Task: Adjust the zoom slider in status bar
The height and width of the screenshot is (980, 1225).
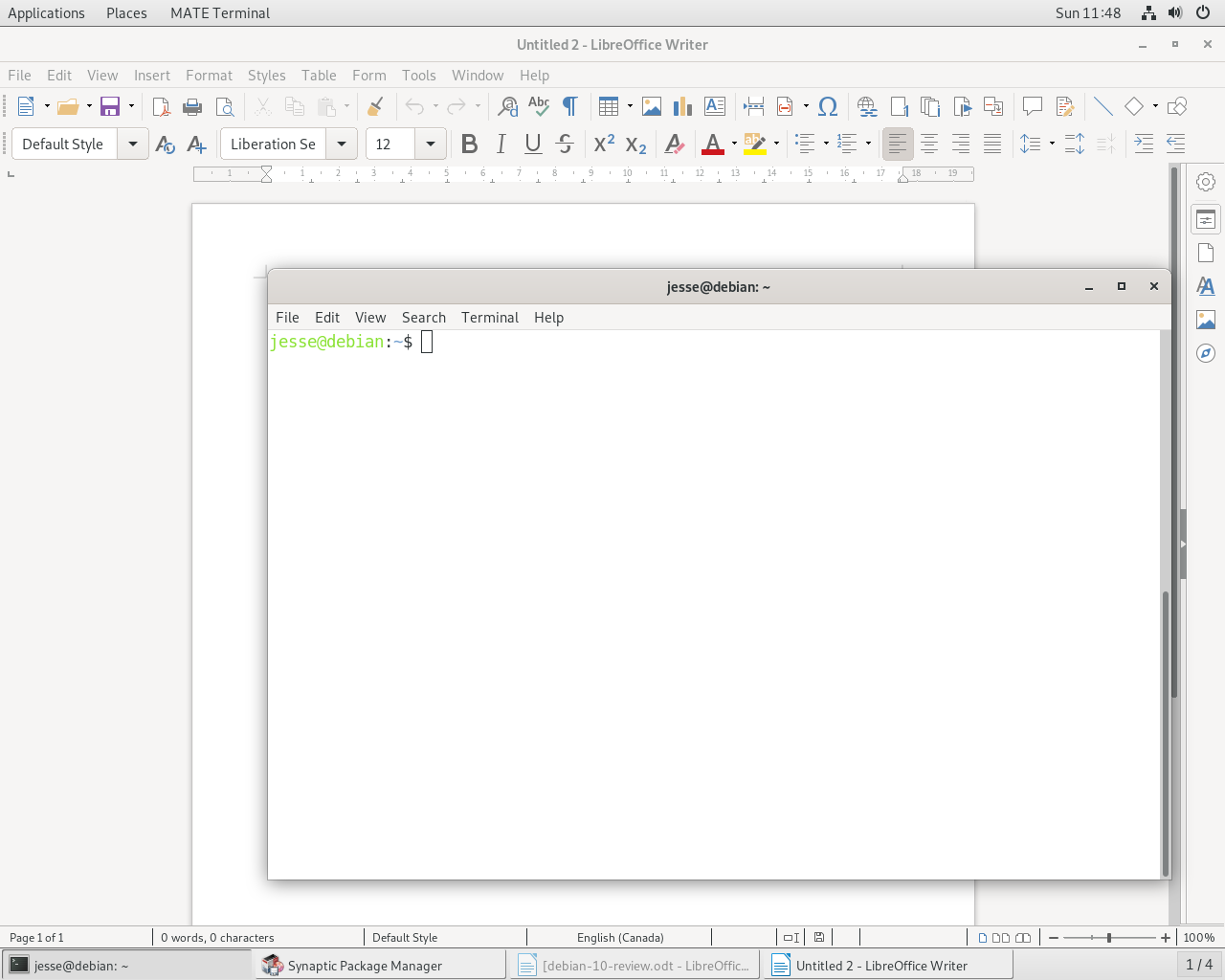Action: (1108, 938)
